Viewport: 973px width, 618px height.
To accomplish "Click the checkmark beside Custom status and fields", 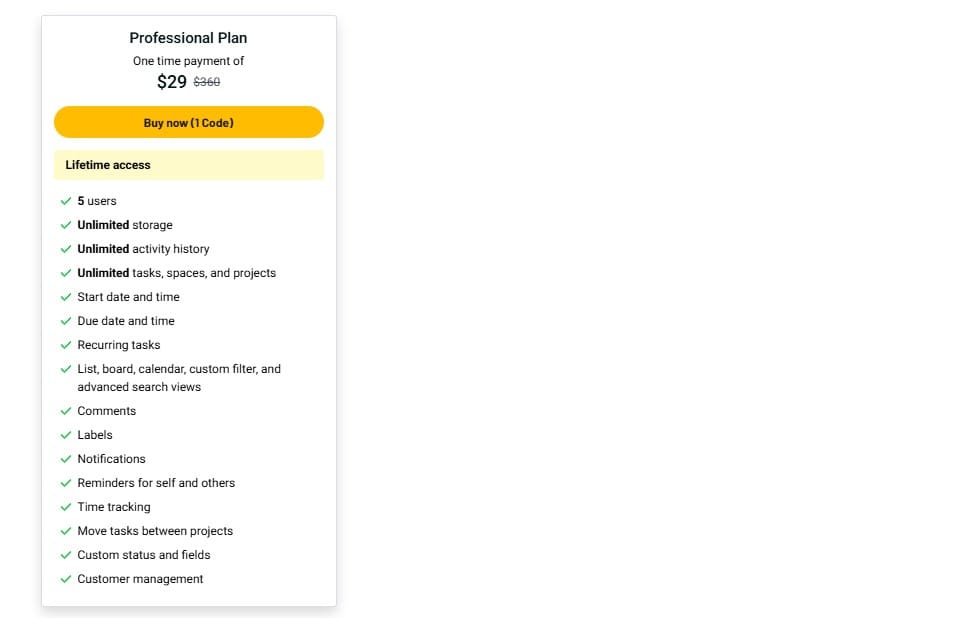I will point(66,555).
